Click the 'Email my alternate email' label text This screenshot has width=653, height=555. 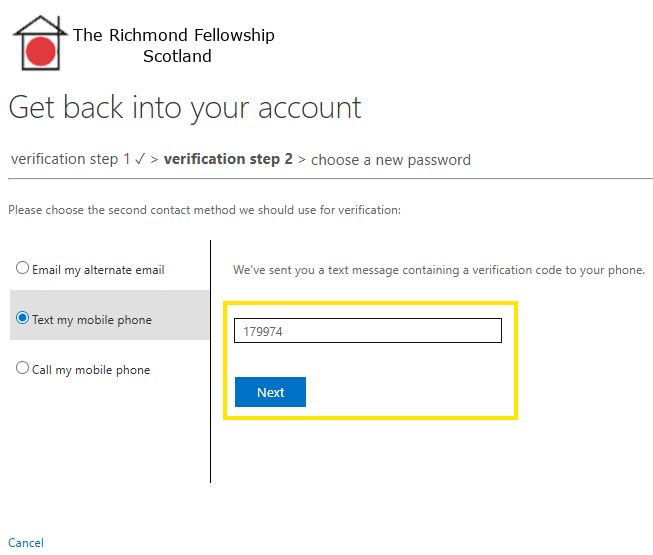tap(98, 270)
